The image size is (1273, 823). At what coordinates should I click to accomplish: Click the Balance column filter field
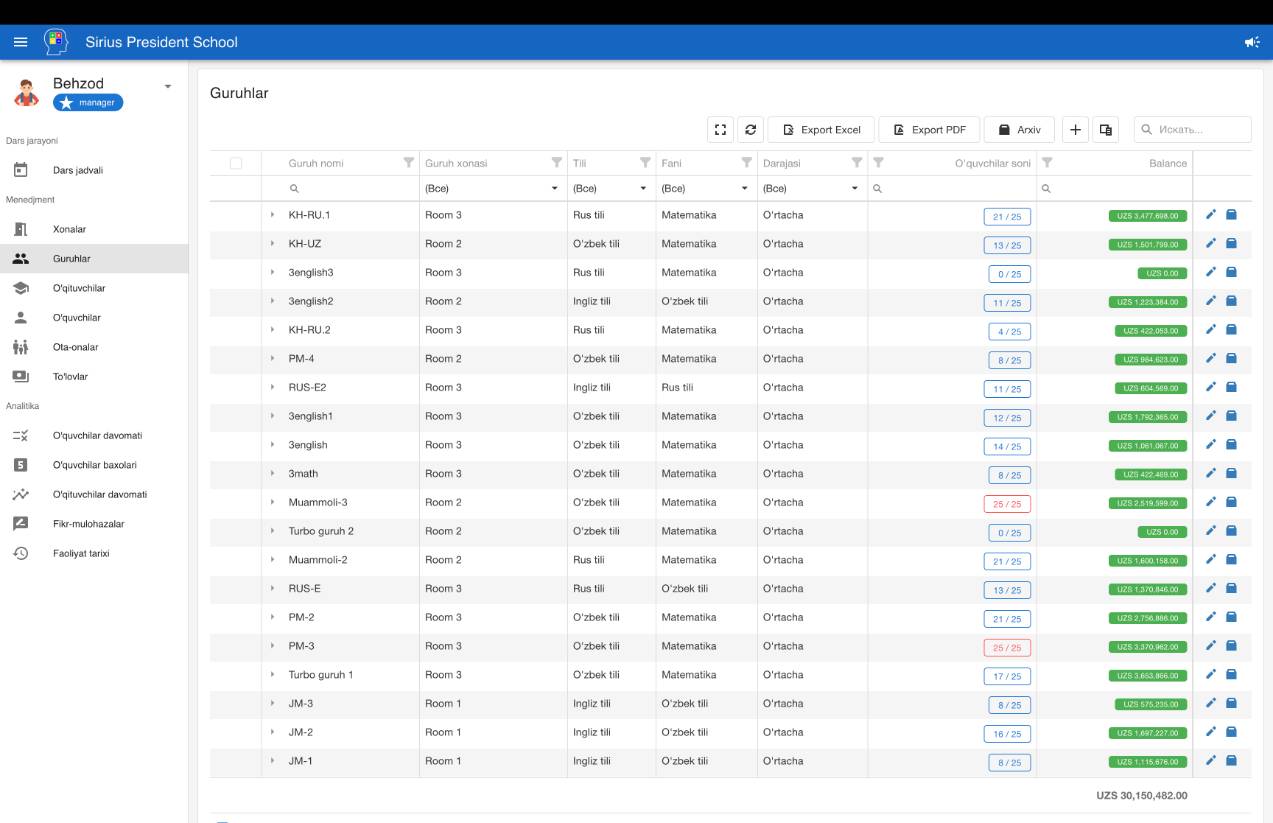coord(1115,188)
